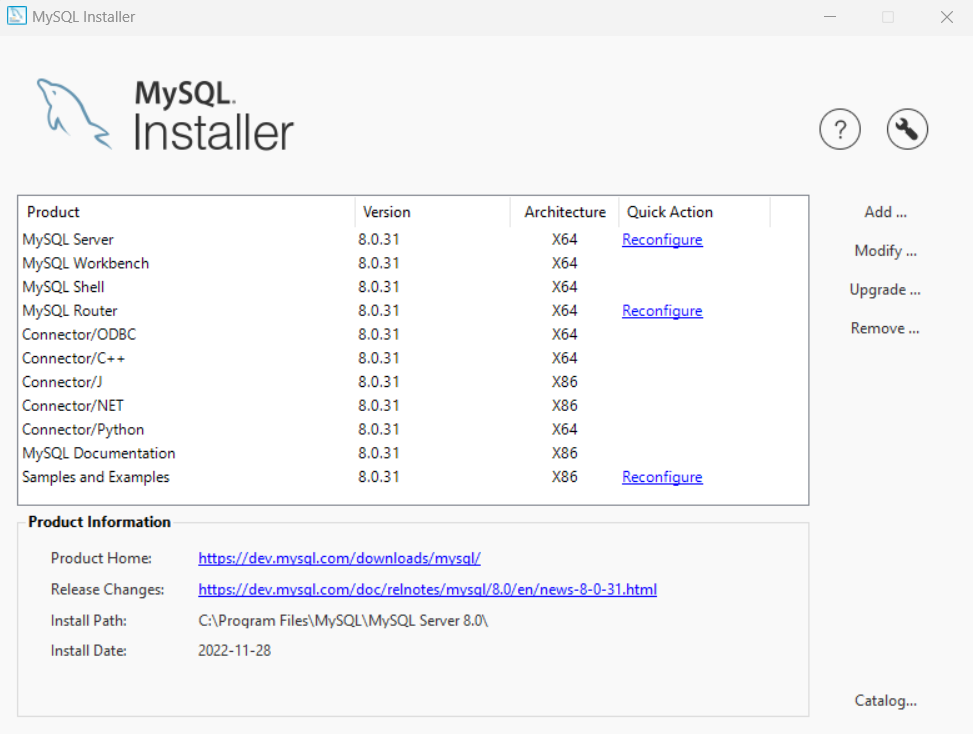Viewport: 973px width, 734px height.
Task: Sort by the Version column header
Action: 433,212
